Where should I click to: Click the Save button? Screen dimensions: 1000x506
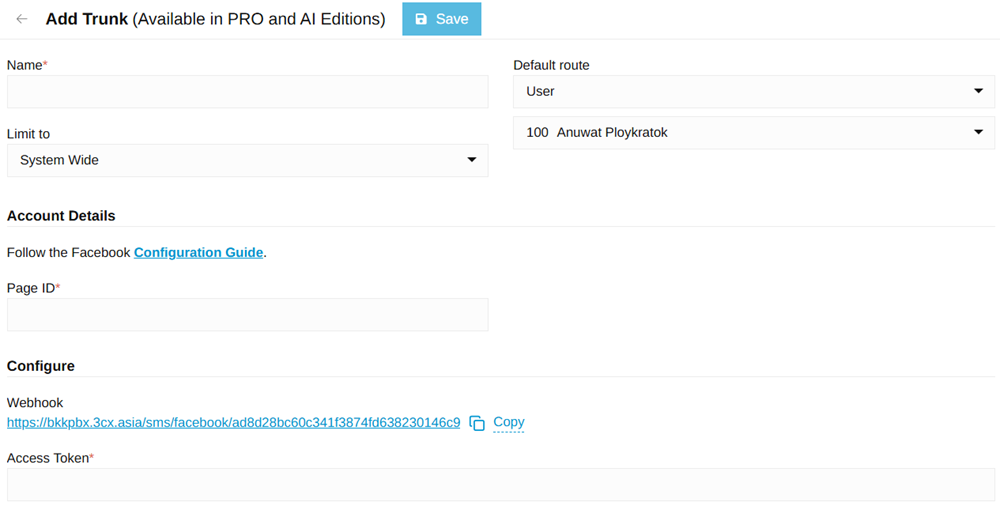click(x=441, y=19)
